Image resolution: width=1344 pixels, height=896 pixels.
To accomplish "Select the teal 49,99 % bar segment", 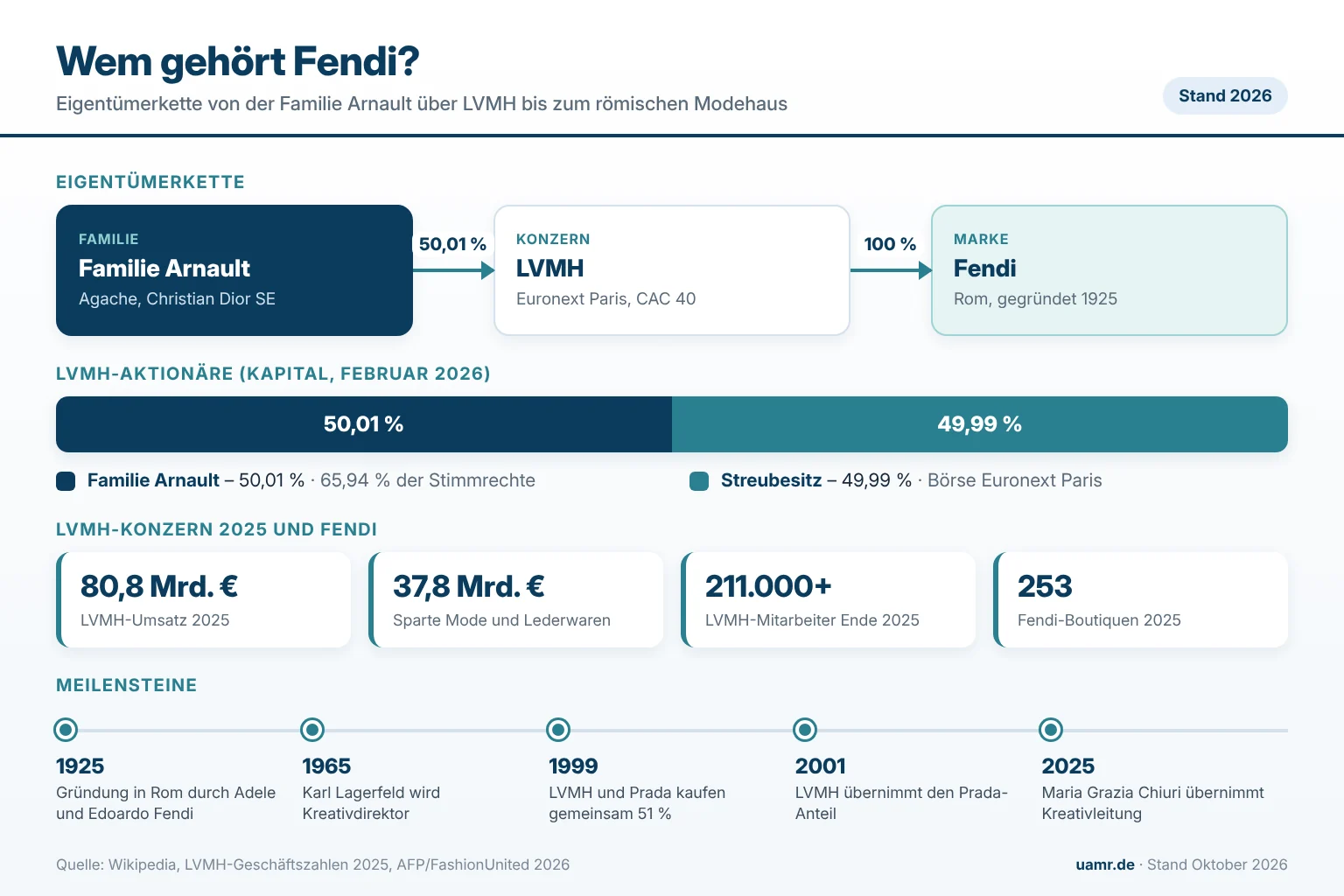I will pyautogui.click(x=980, y=424).
